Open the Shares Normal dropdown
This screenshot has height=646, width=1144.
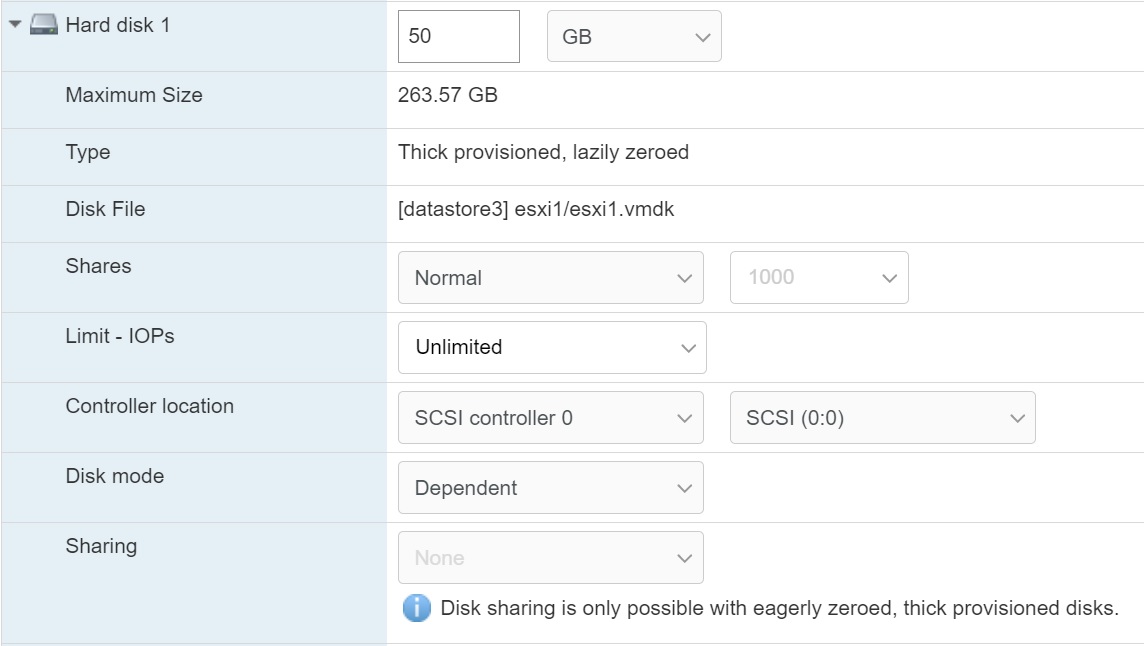pos(550,278)
